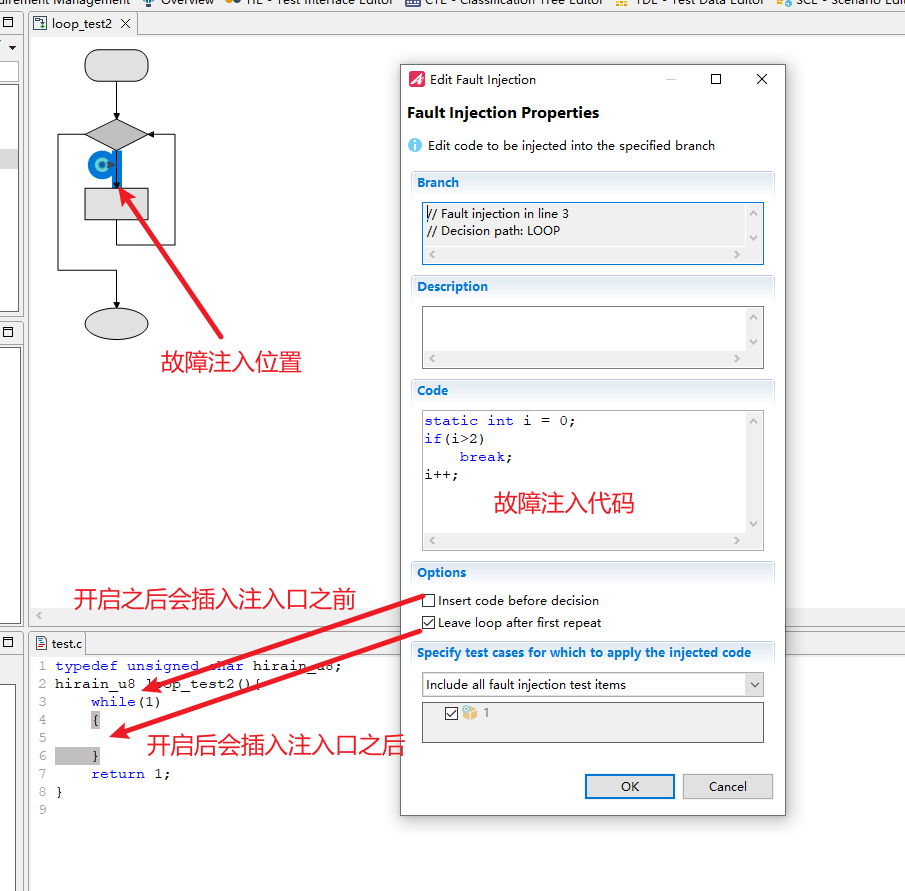Click 'Specify test cases for which' section header

point(584,653)
